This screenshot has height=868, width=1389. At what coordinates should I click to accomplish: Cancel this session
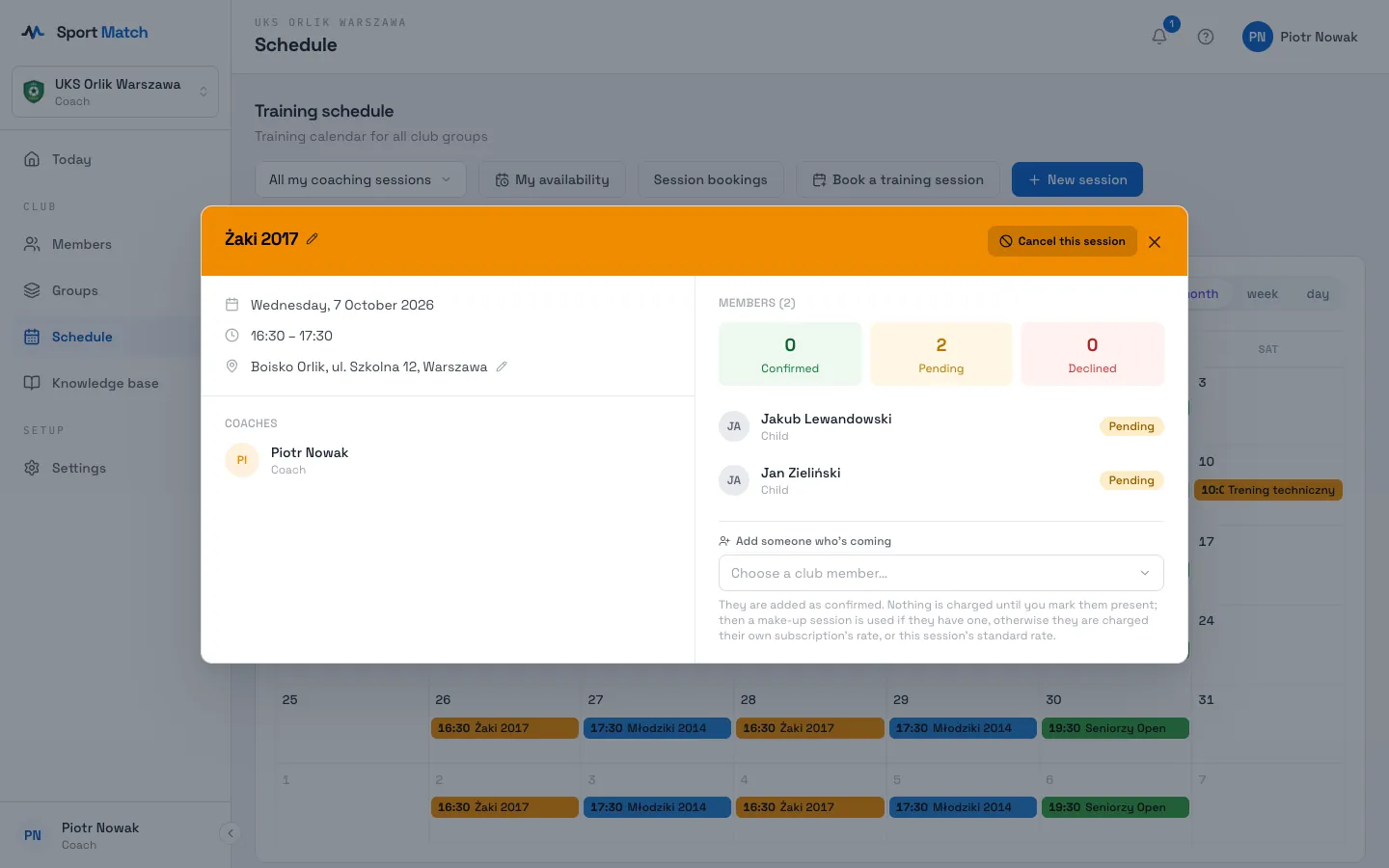coord(1062,241)
